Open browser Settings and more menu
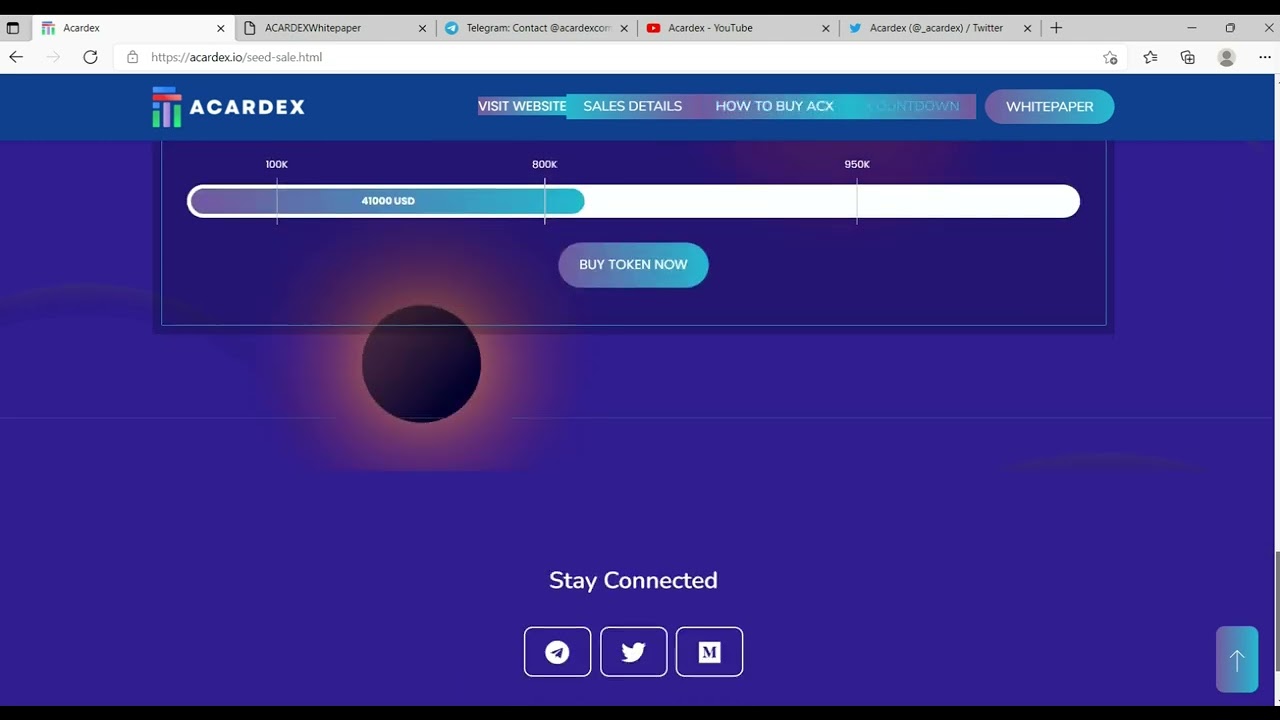The image size is (1280, 720). pyautogui.click(x=1265, y=57)
